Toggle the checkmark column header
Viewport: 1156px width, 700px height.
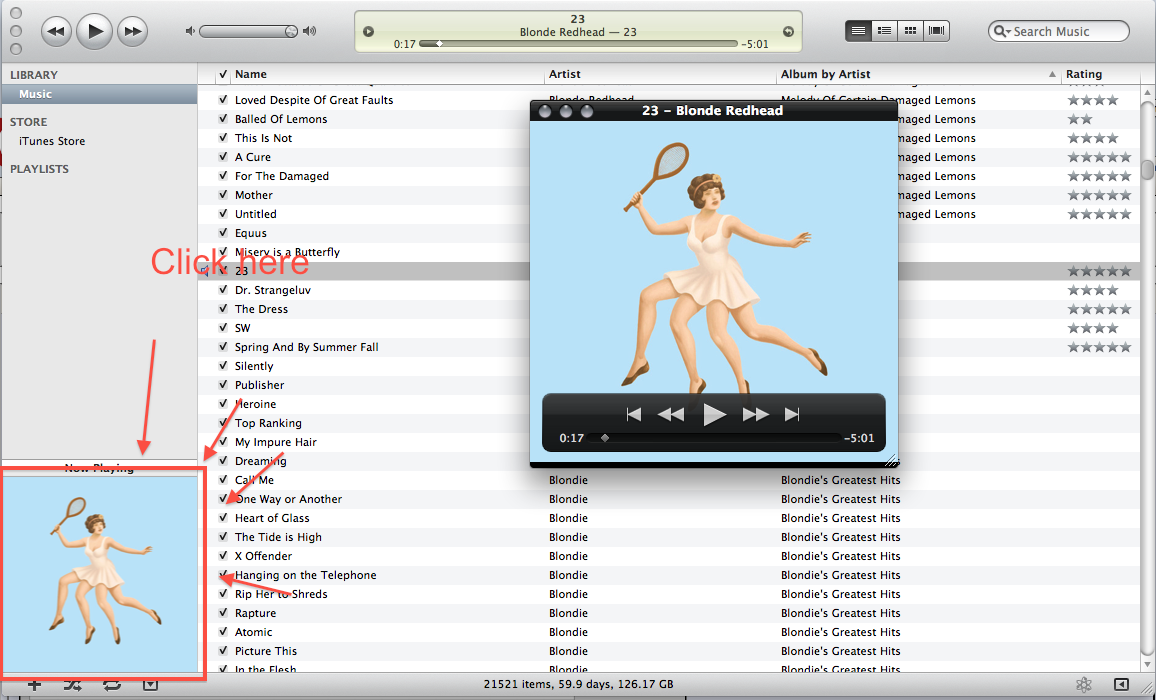[223, 74]
